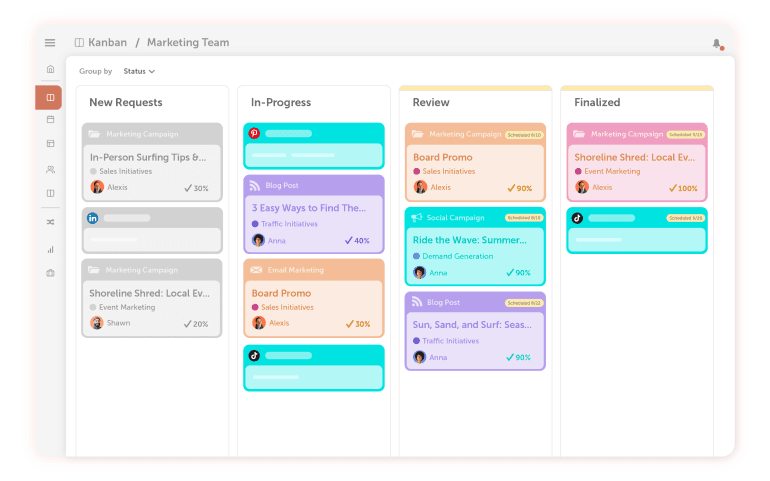This screenshot has width=770, height=481.
Task: Open the Marketing Team breadcrumb
Action: pos(188,43)
